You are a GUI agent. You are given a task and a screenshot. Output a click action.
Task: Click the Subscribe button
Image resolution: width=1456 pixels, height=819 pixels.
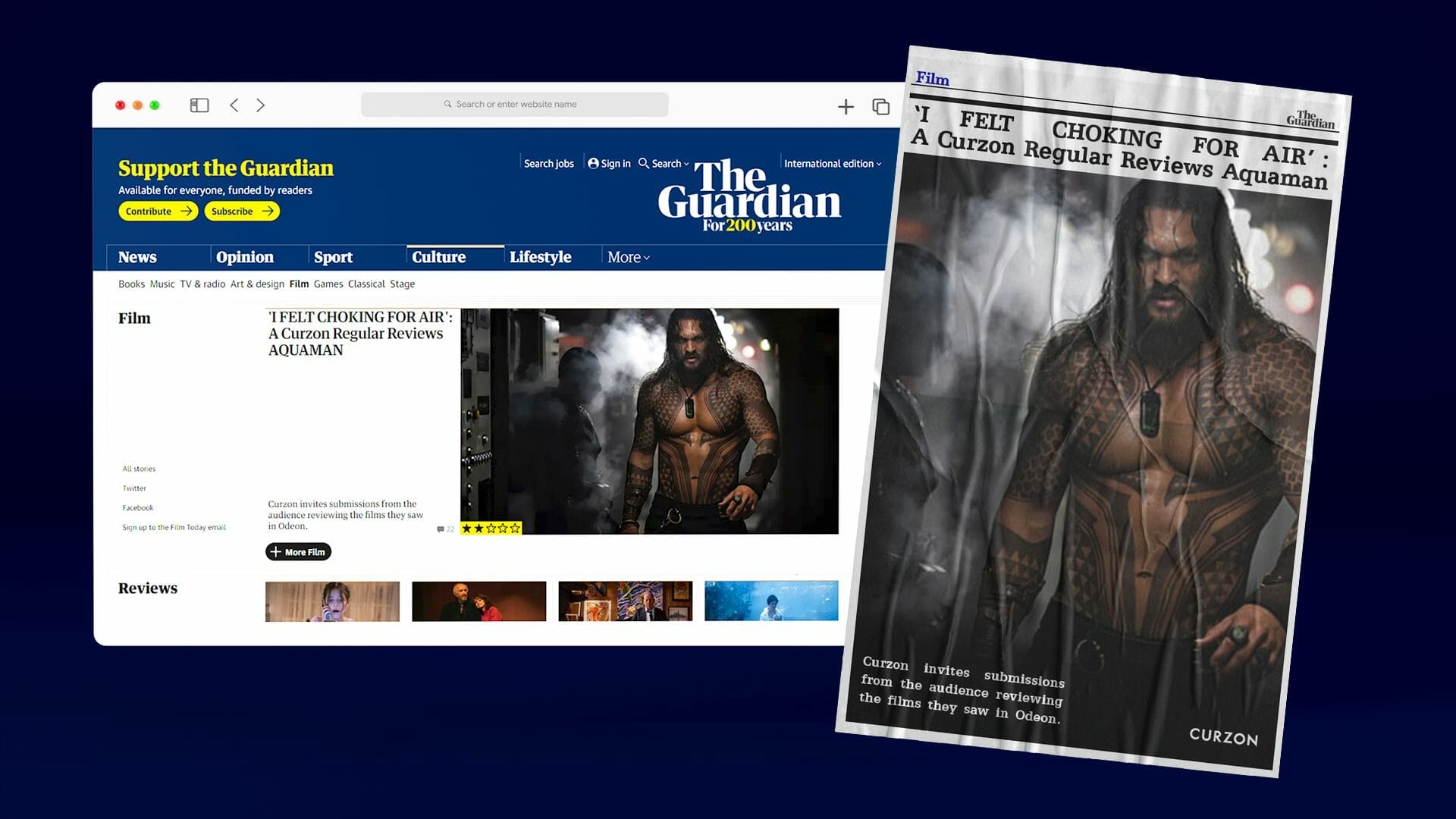point(241,211)
